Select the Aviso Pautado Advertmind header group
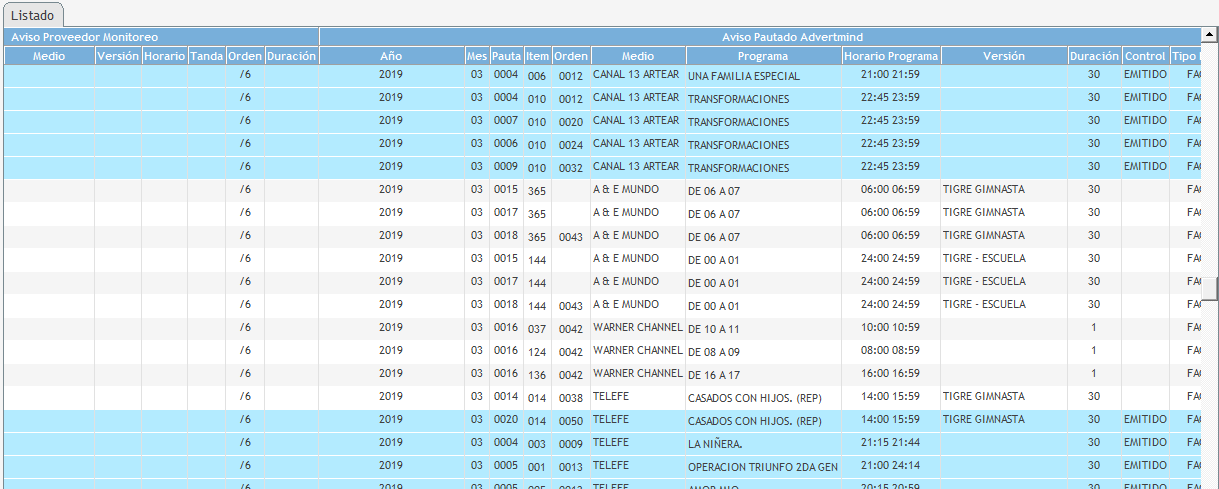This screenshot has width=1219, height=489. pyautogui.click(x=762, y=37)
